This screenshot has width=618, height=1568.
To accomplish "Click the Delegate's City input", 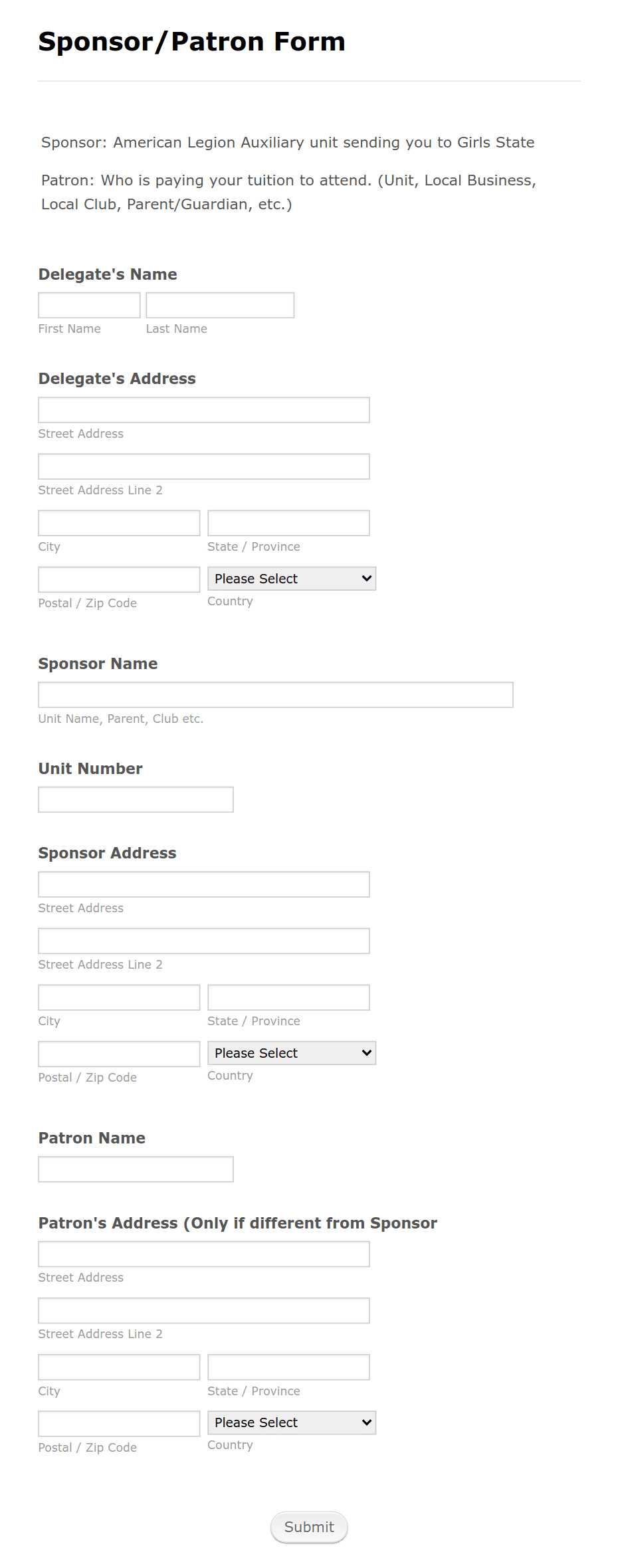I will point(119,523).
